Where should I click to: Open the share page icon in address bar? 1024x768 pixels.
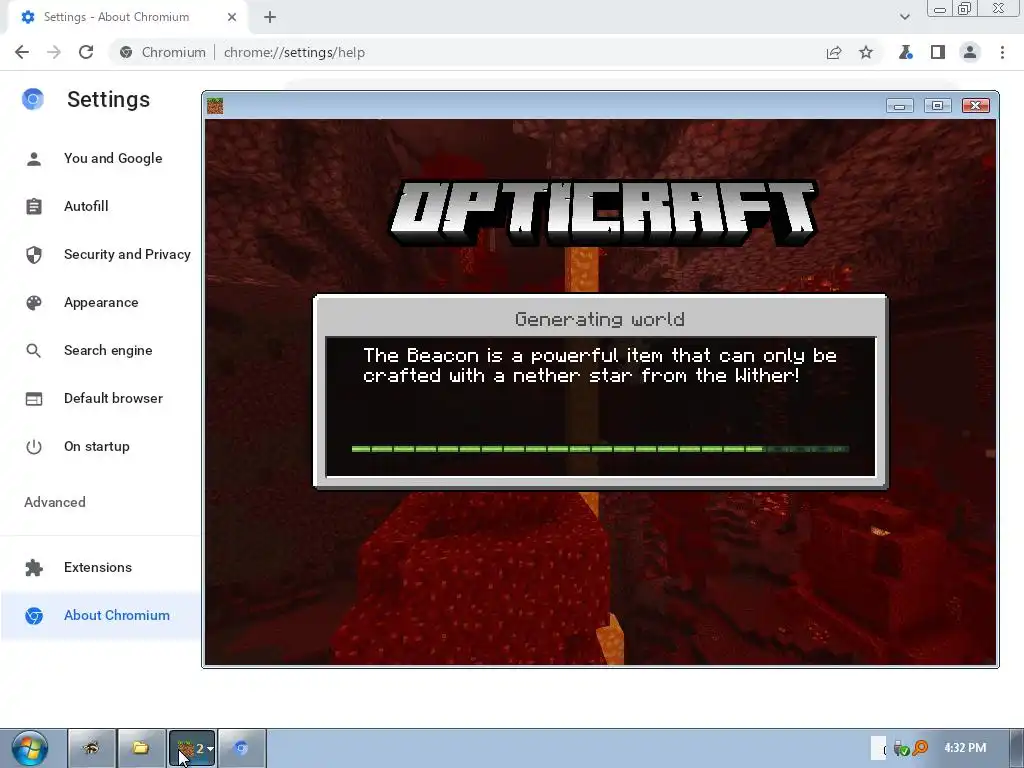(x=833, y=52)
